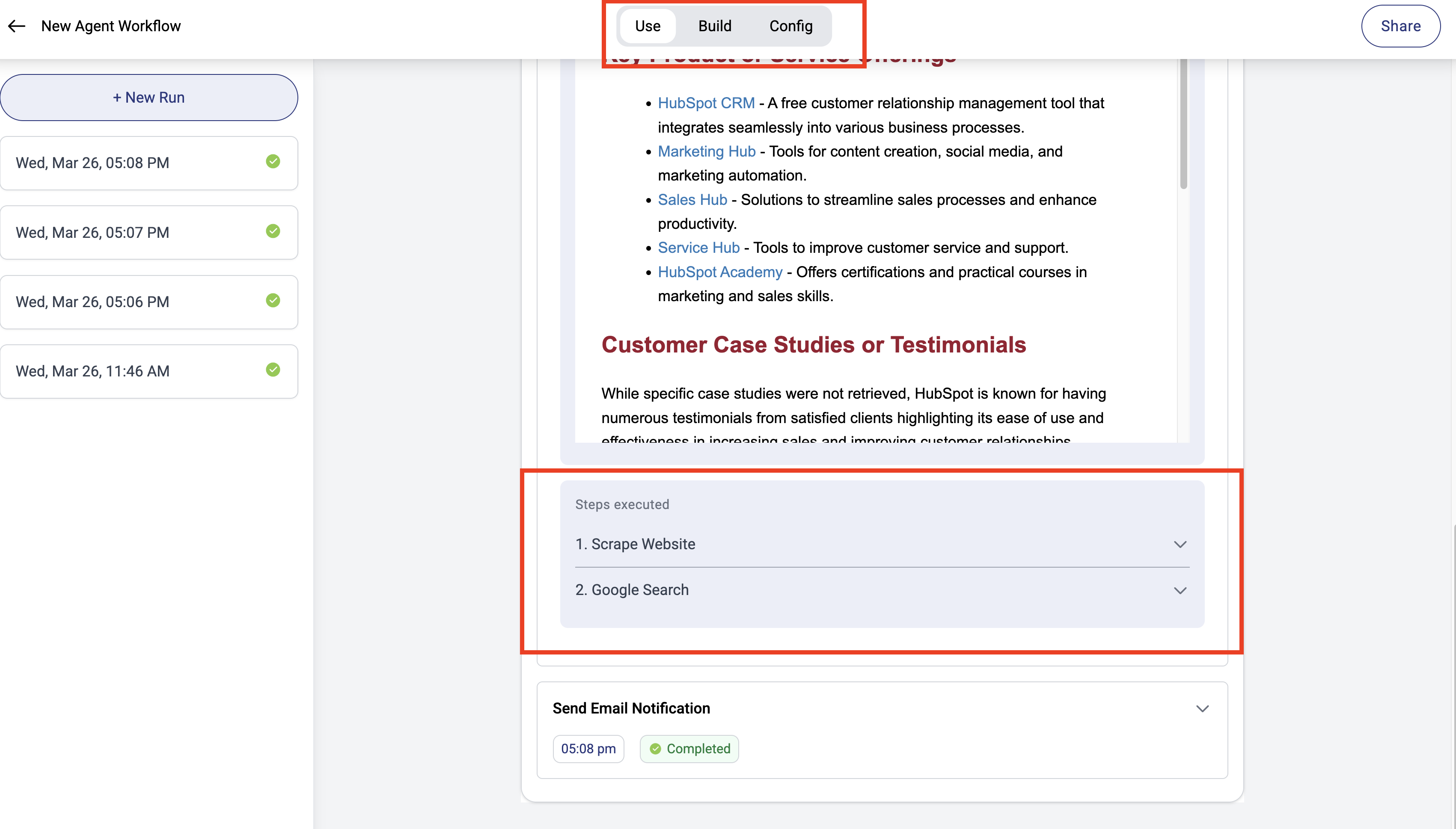Screen dimensions: 1456x829
Task: Click the back arrow icon
Action: (x=17, y=26)
